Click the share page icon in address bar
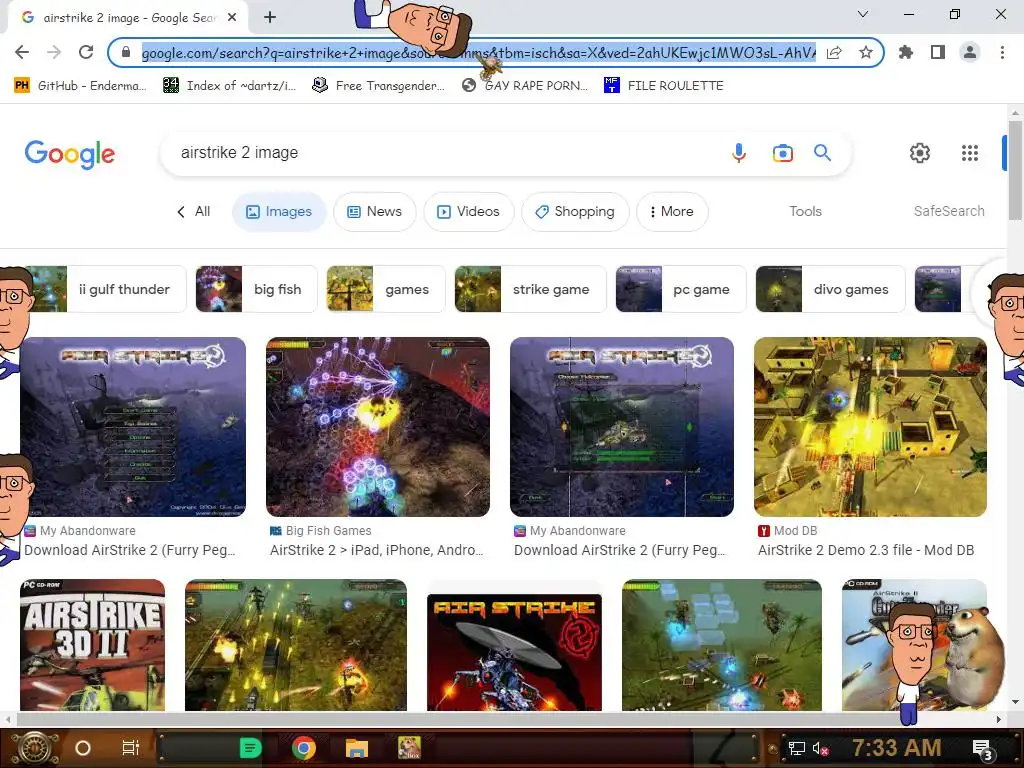 click(x=834, y=52)
